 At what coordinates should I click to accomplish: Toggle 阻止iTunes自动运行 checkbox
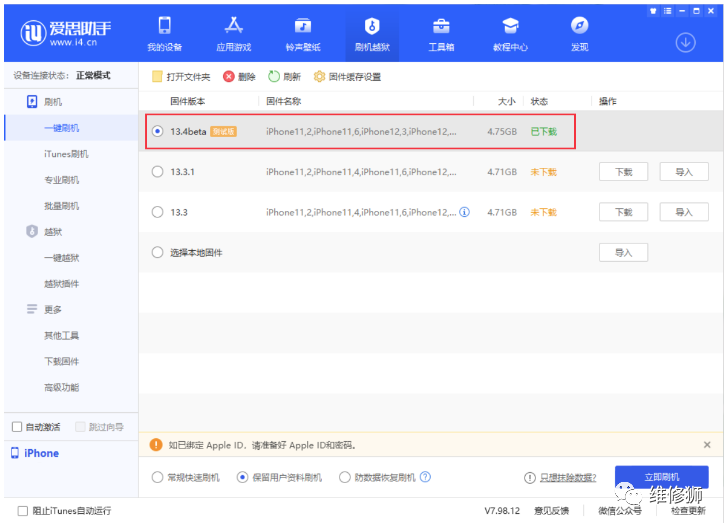point(23,510)
